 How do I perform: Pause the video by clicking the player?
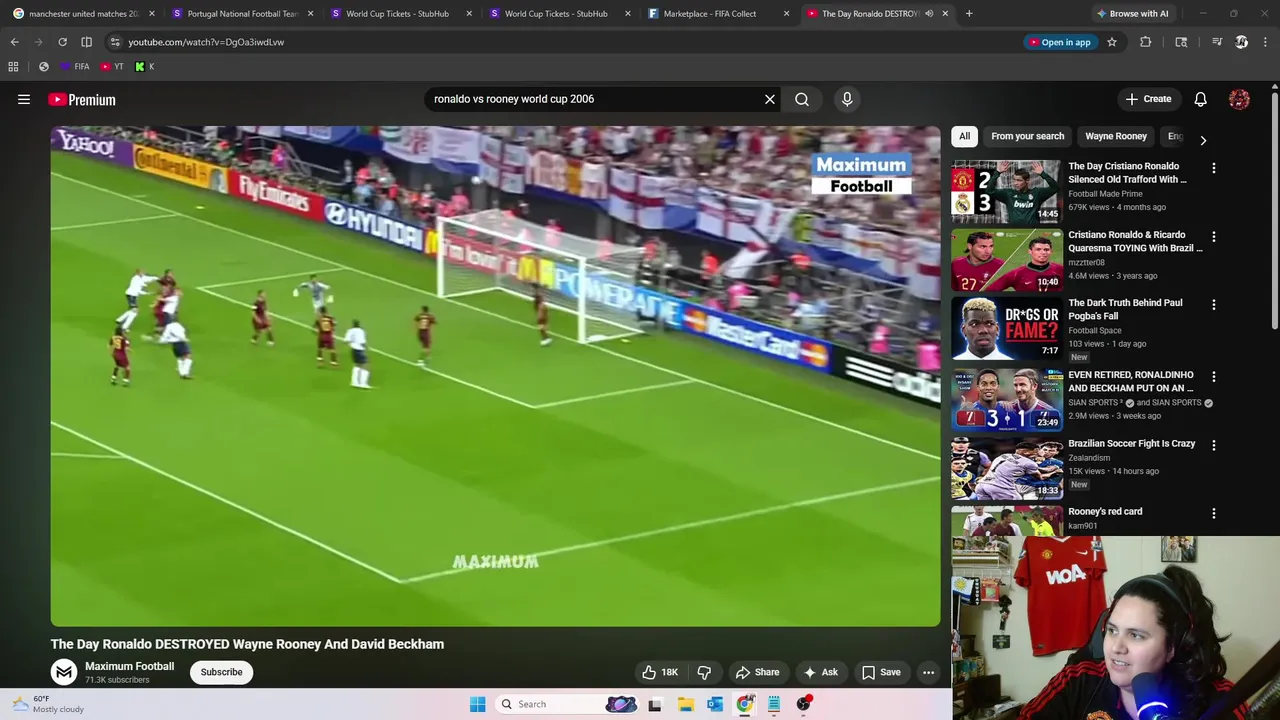click(495, 375)
